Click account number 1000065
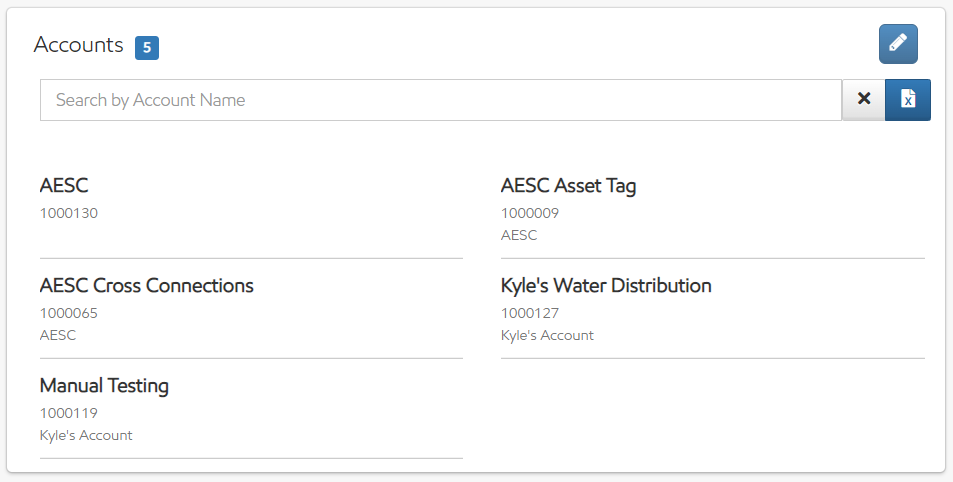Viewport: 953px width, 482px height. 68,313
